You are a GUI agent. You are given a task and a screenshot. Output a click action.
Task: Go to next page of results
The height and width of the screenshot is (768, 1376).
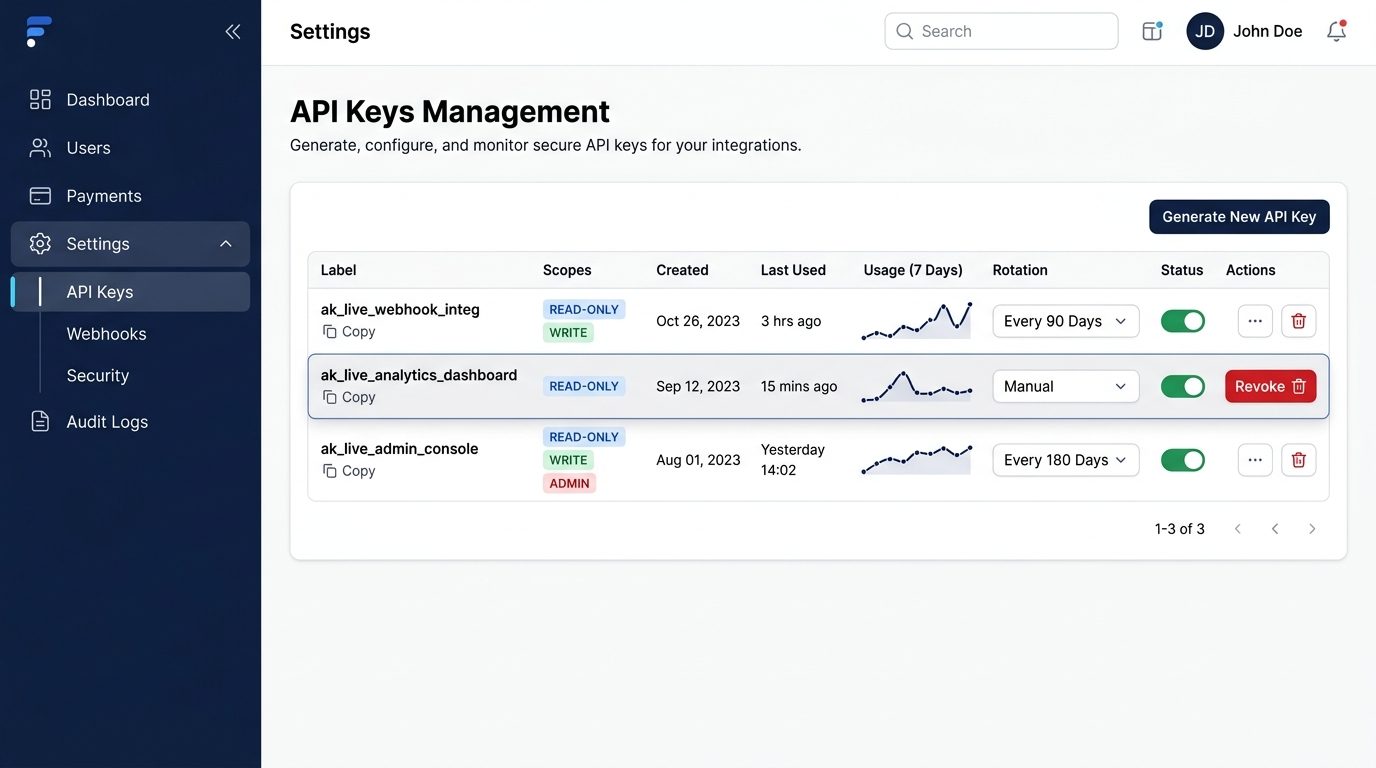(x=1312, y=529)
